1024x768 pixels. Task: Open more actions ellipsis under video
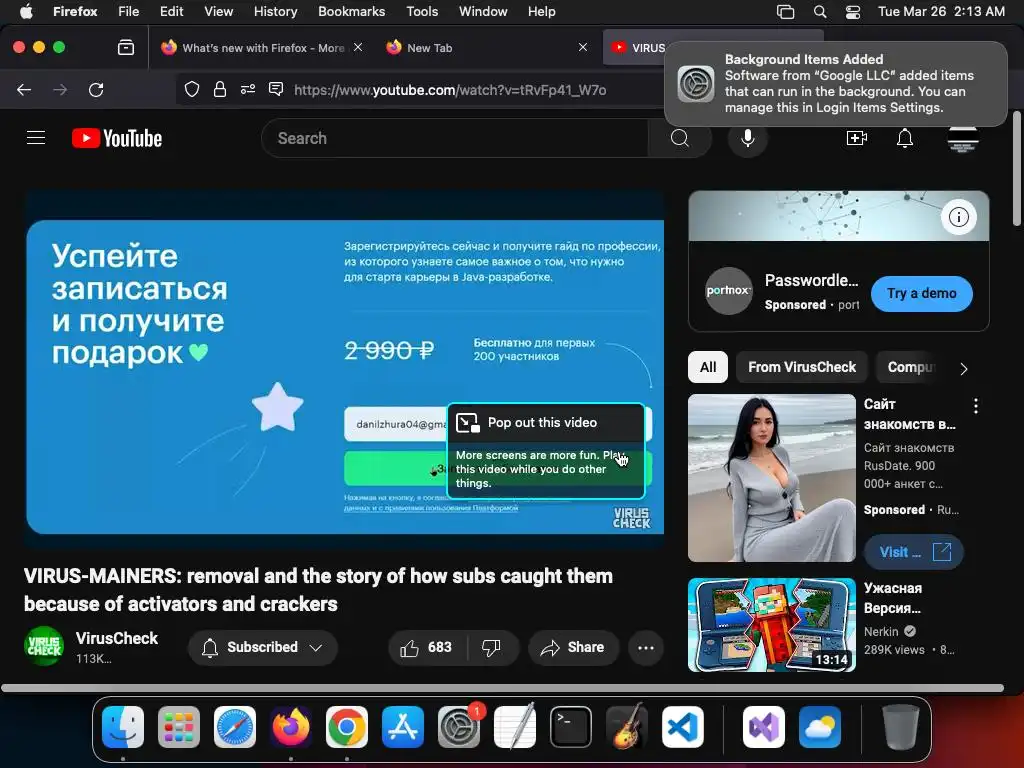tap(646, 647)
